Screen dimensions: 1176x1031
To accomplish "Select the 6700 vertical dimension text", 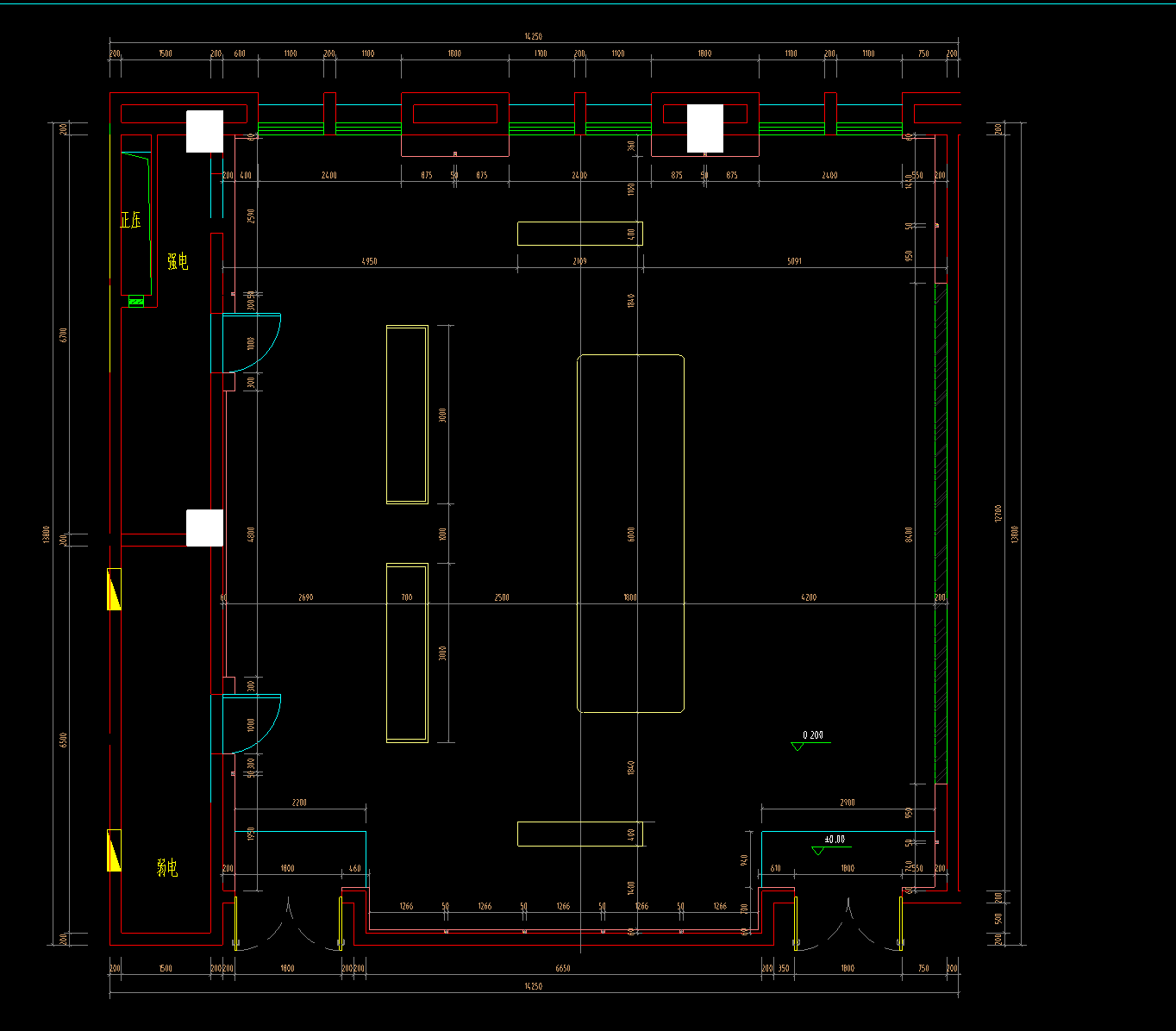I will click(x=63, y=335).
